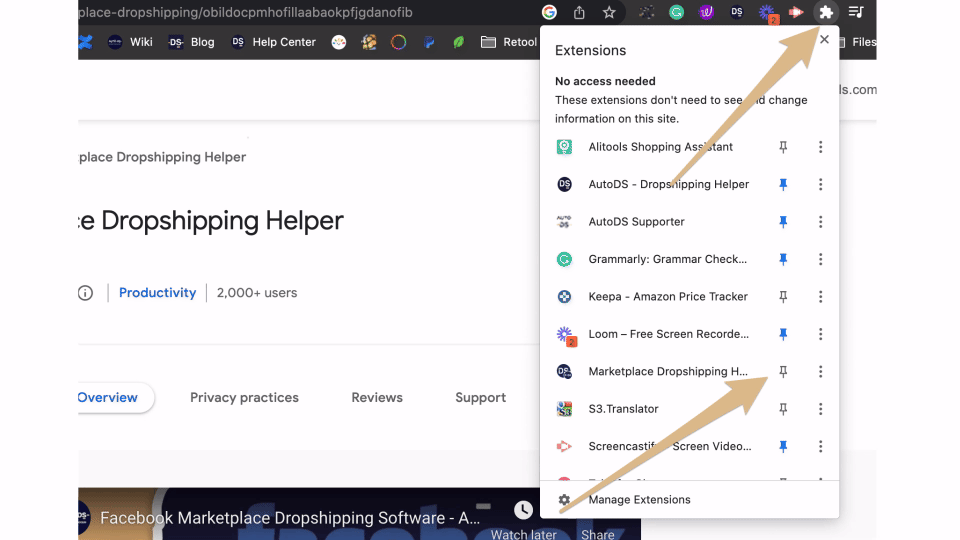Click the Google icon in the address bar

(x=549, y=12)
